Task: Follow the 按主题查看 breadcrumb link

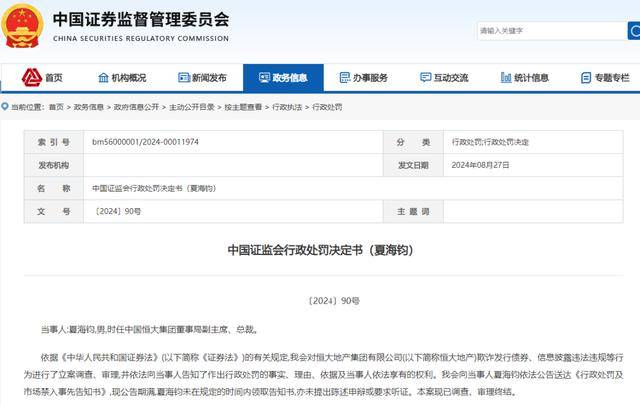Action: (x=243, y=107)
